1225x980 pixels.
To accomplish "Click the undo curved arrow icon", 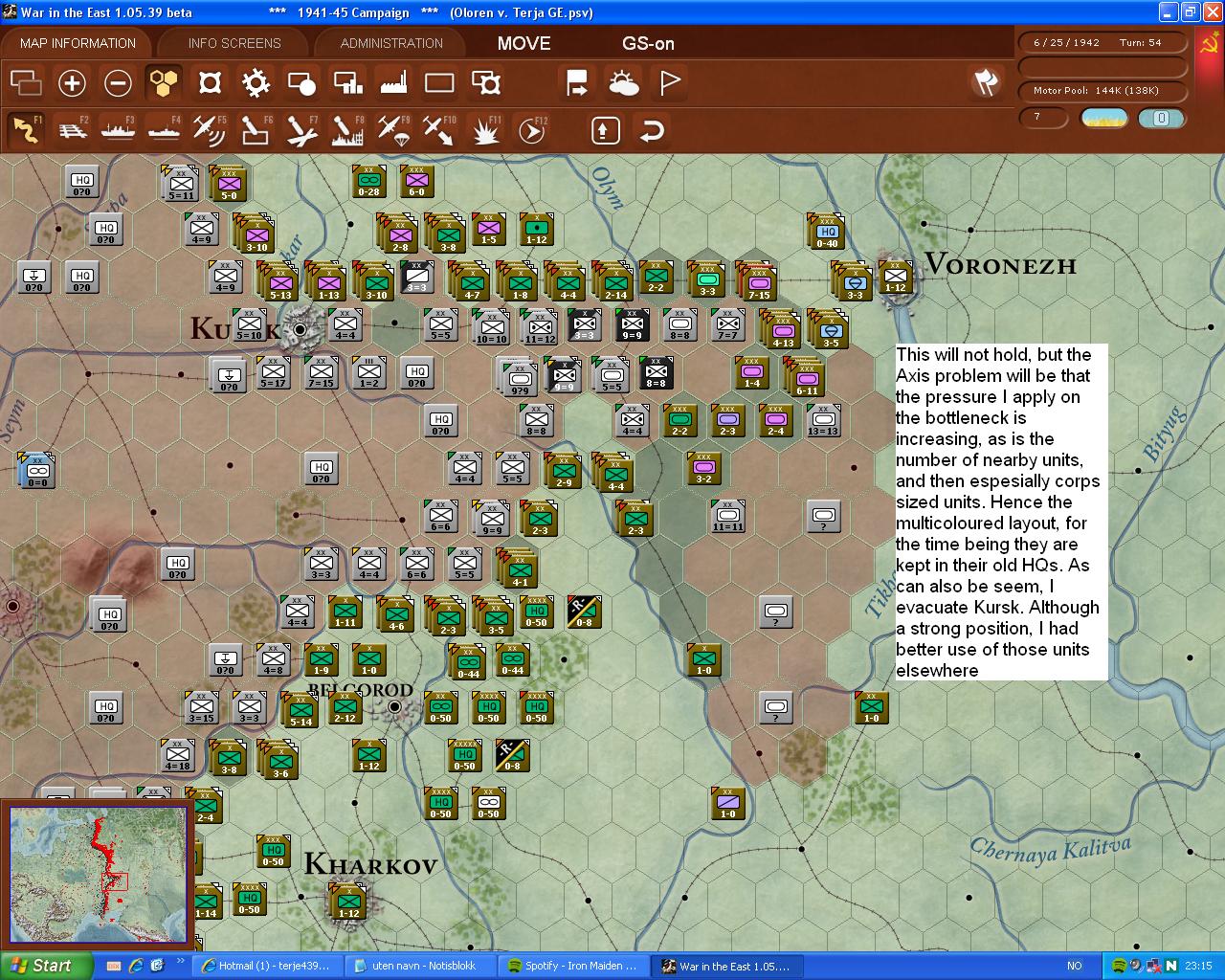I will [x=652, y=130].
